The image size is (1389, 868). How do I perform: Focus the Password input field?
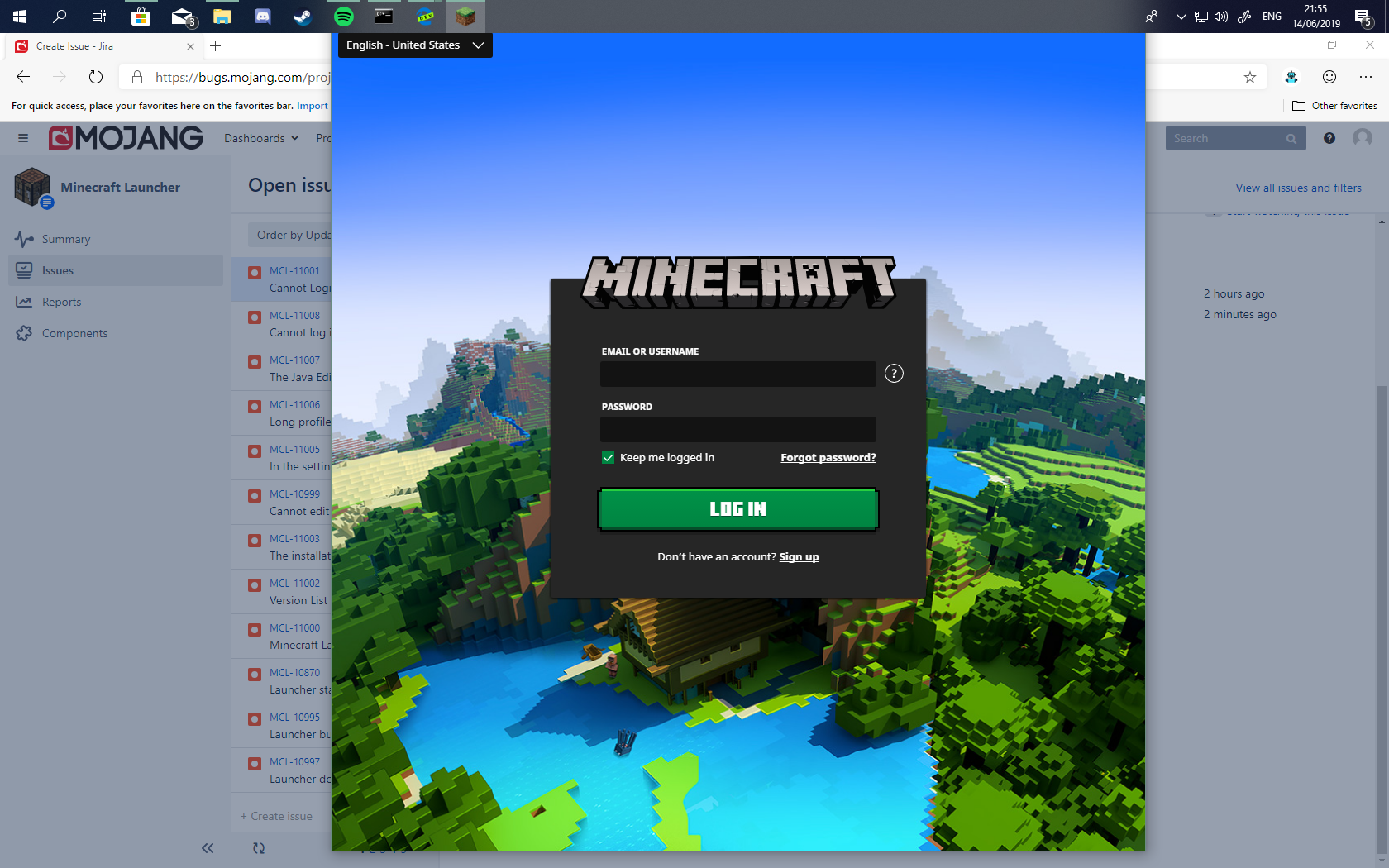(x=738, y=429)
